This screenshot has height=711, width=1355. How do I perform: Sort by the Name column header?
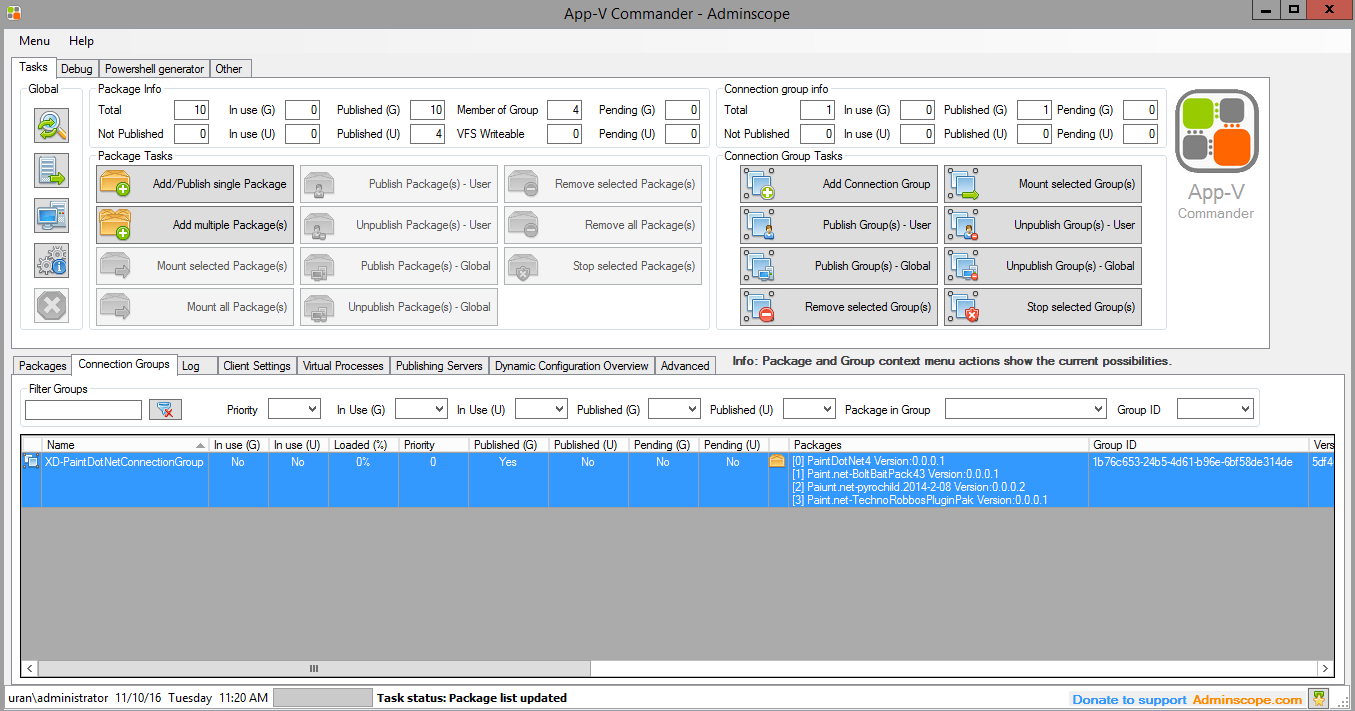click(x=125, y=445)
